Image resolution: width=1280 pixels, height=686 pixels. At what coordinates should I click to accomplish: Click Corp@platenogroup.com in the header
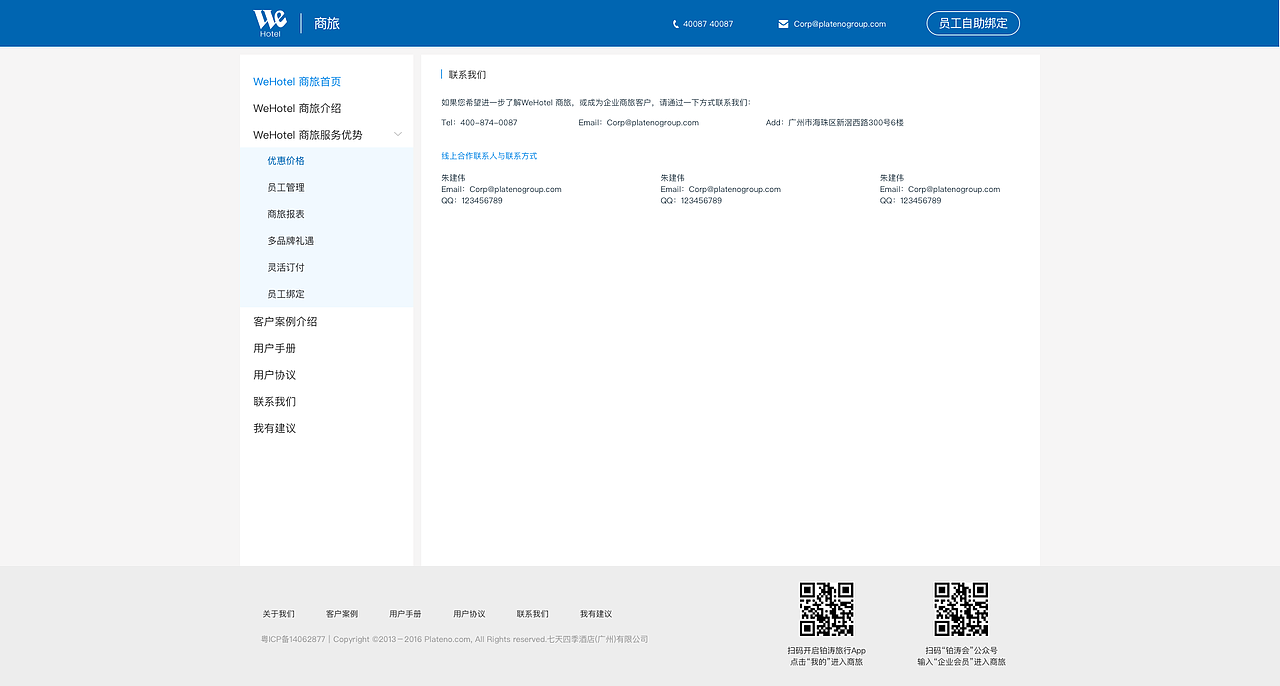tap(841, 23)
